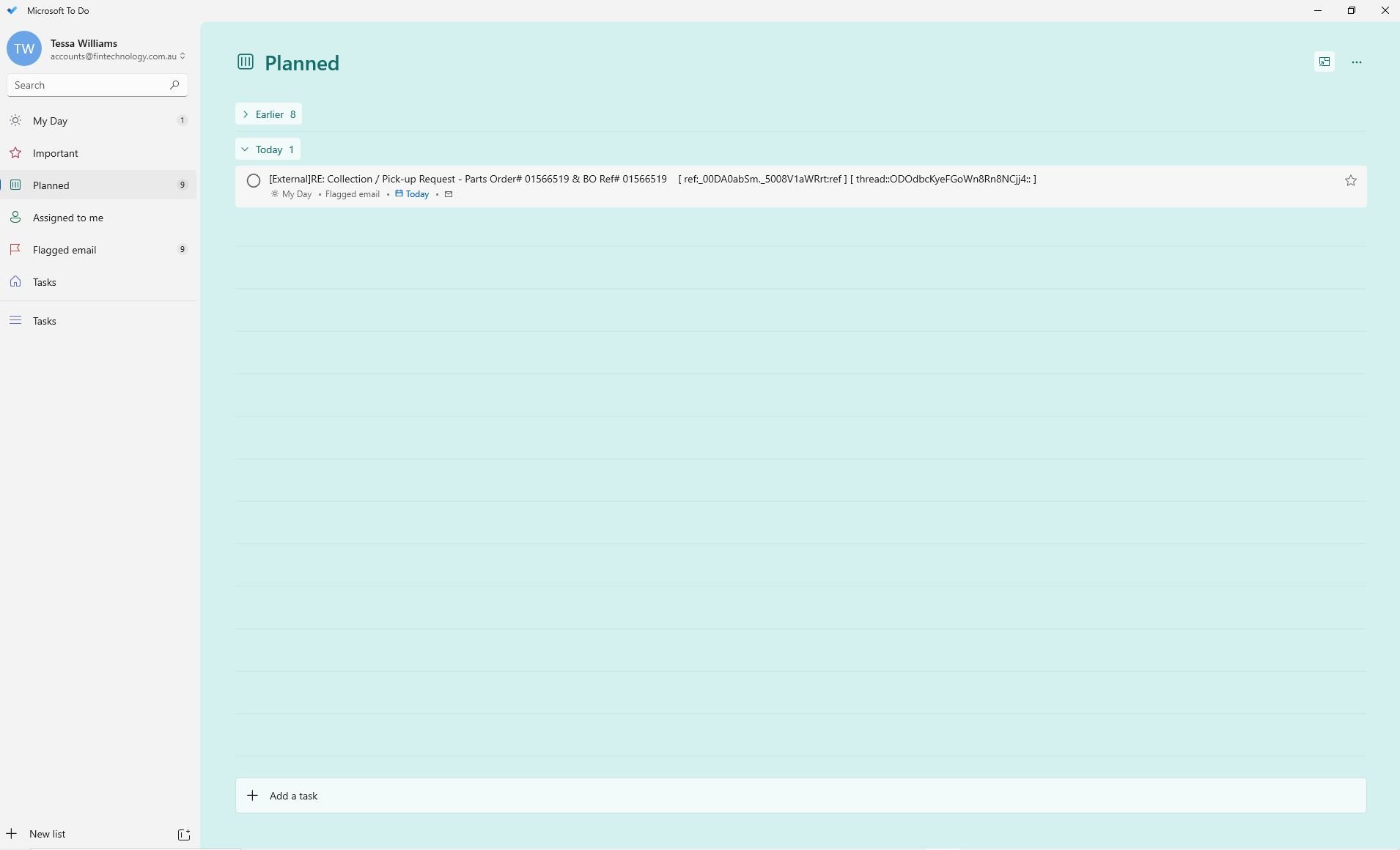Screen dimensions: 1400x850
Task: Click the calendar icon next to Today due date
Action: click(399, 193)
